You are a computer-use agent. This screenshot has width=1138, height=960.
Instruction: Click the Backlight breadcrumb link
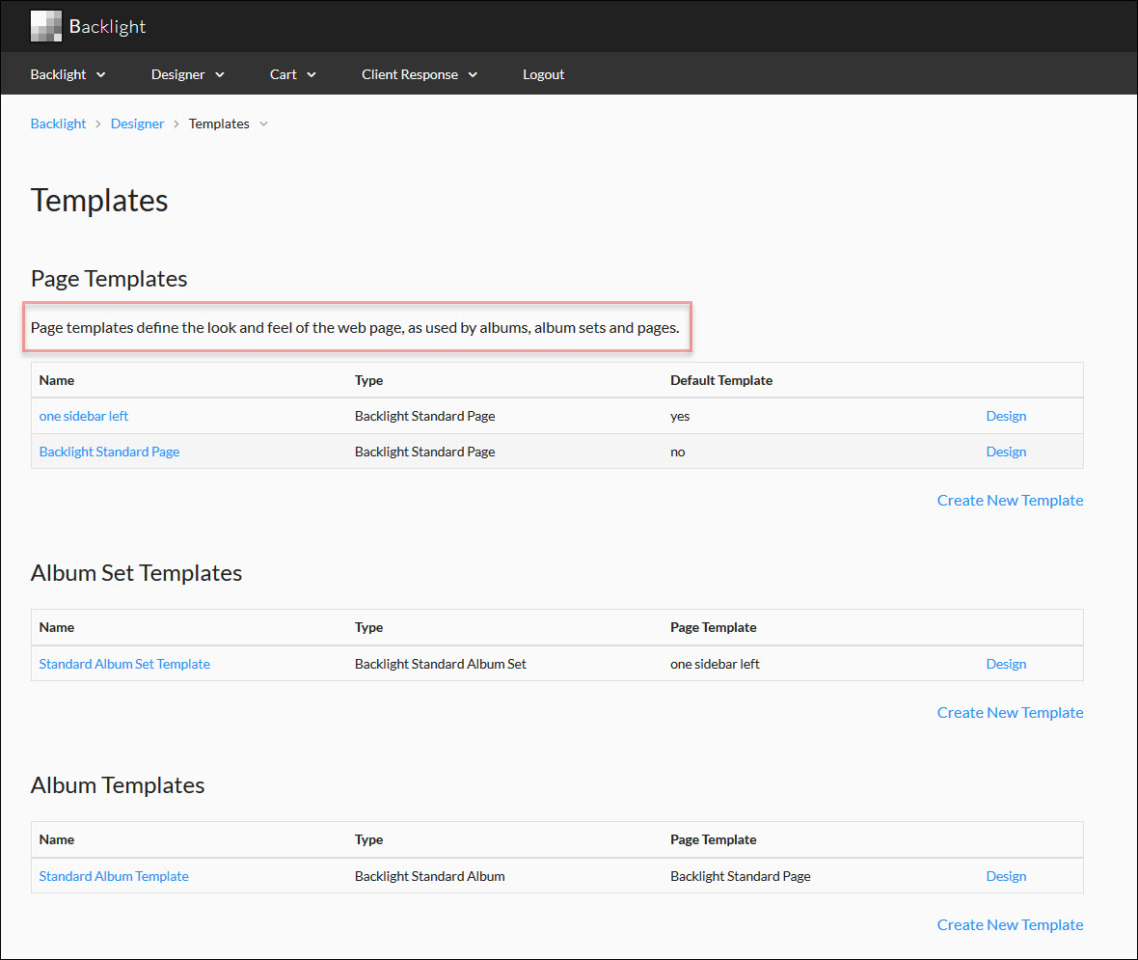[x=58, y=123]
